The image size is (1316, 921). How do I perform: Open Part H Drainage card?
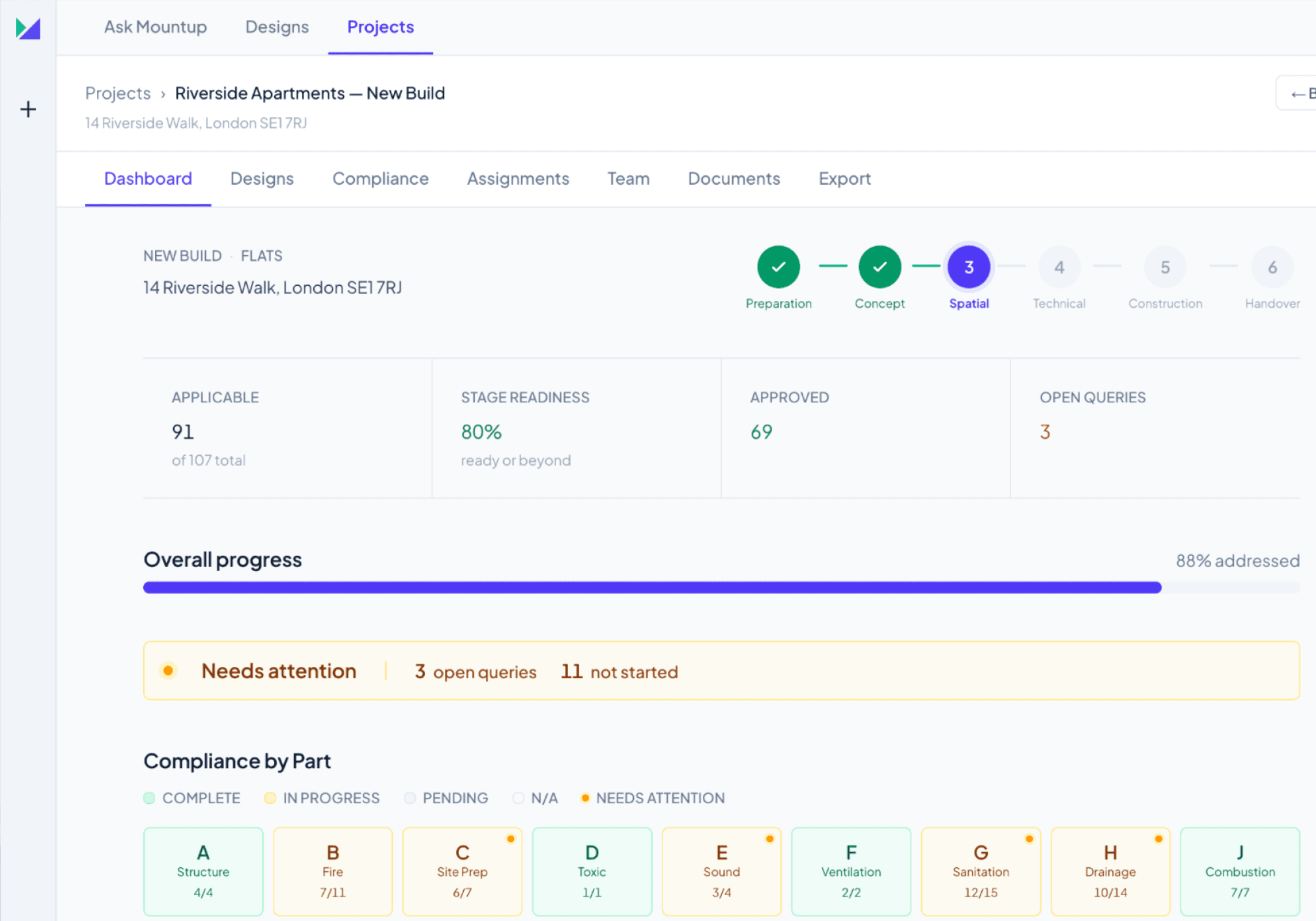coord(1111,871)
